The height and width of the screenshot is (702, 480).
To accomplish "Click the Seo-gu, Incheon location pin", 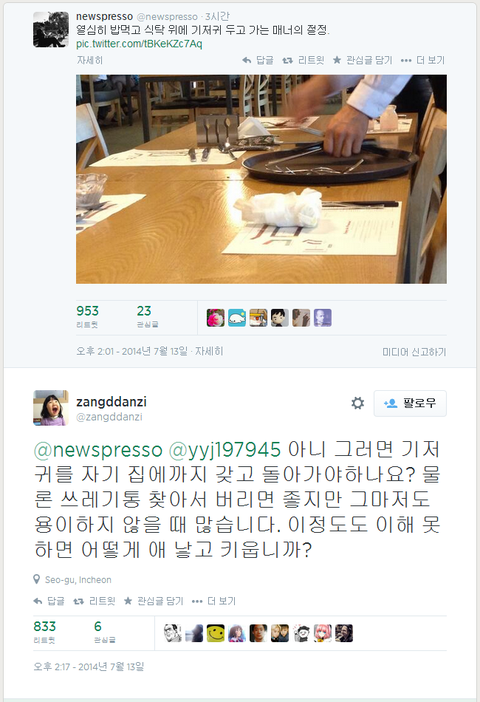I will [37, 579].
